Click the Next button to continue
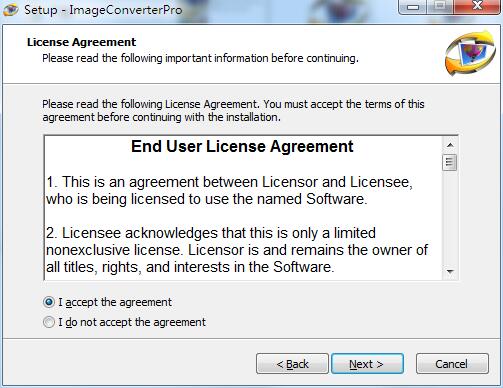 pos(367,364)
